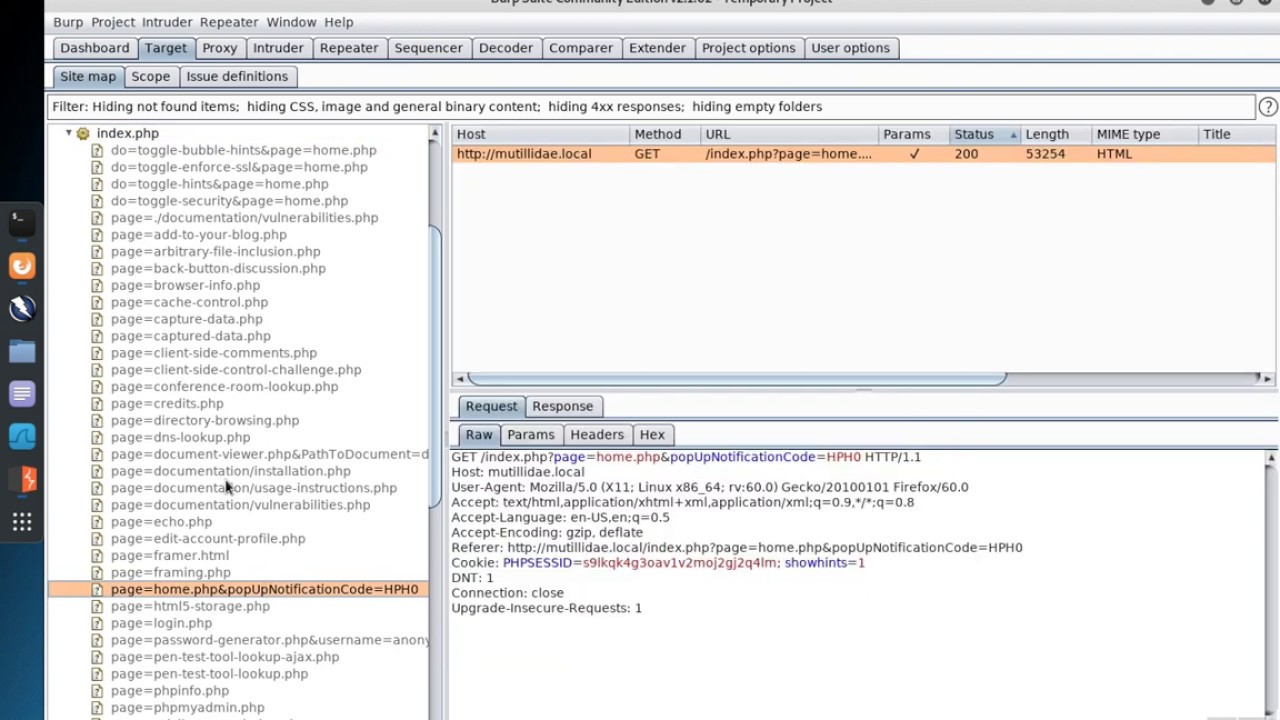Switch to the Hex view tab
This screenshot has width=1280, height=720.
[x=652, y=435]
